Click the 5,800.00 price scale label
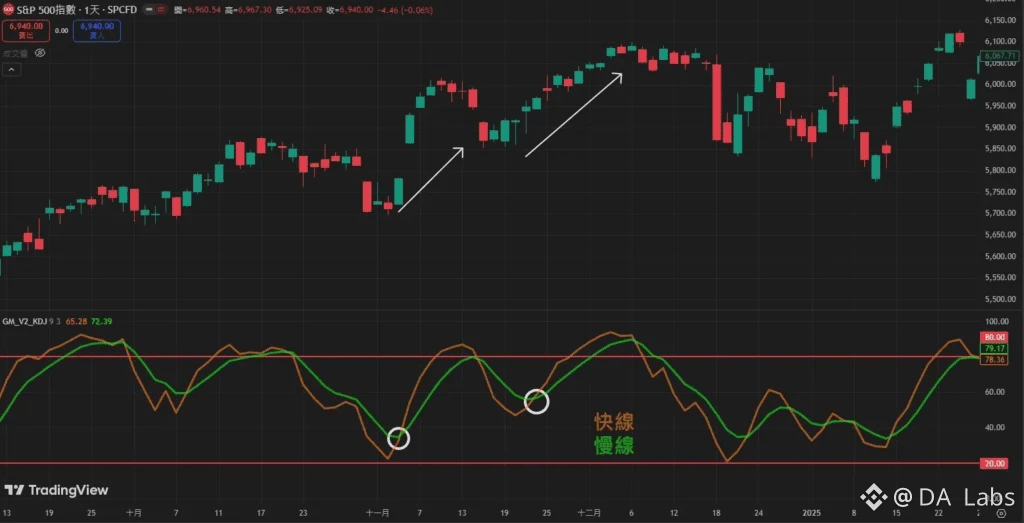This screenshot has height=523, width=1024. [1001, 170]
